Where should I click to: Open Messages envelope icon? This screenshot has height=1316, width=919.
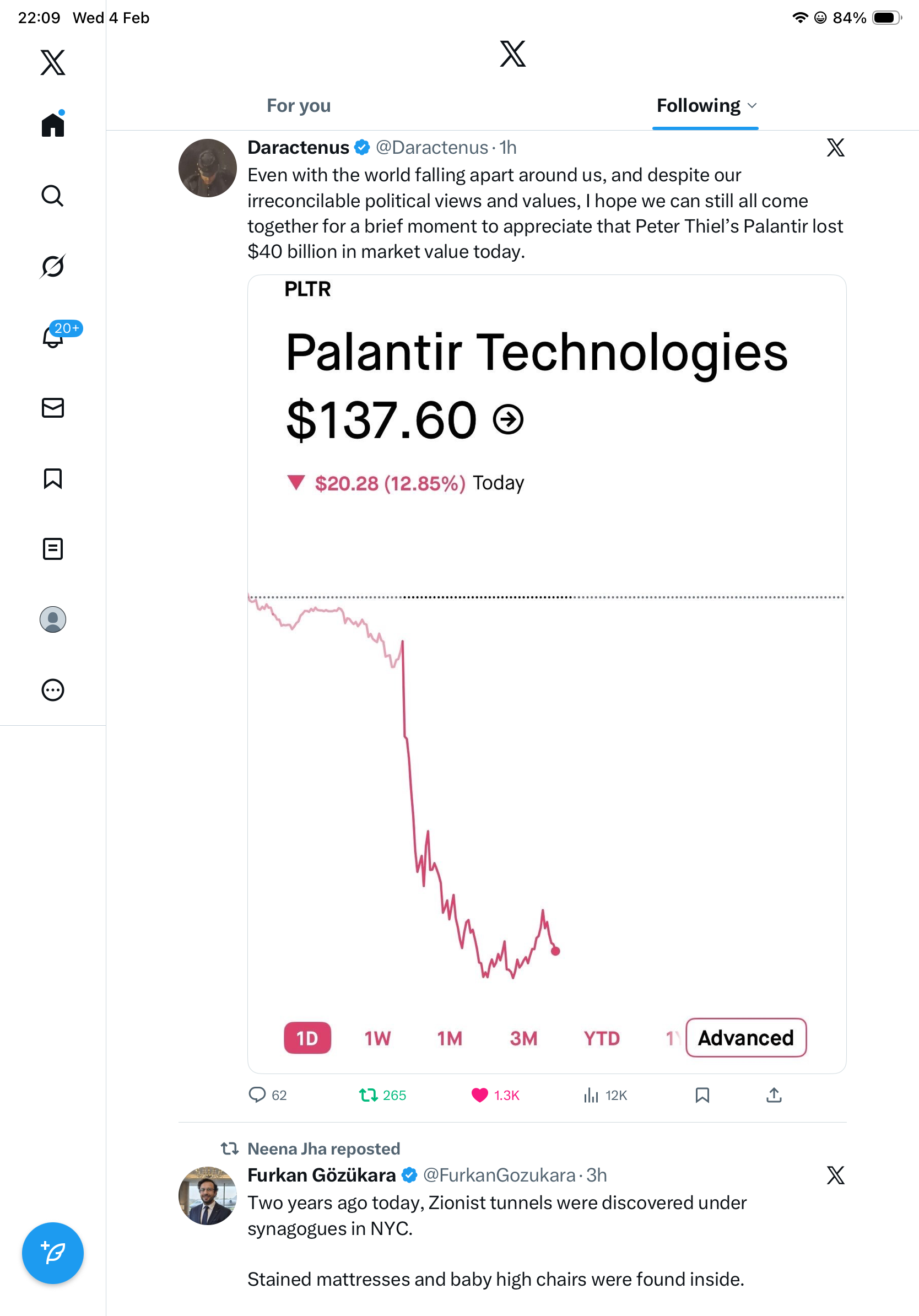pyautogui.click(x=53, y=407)
